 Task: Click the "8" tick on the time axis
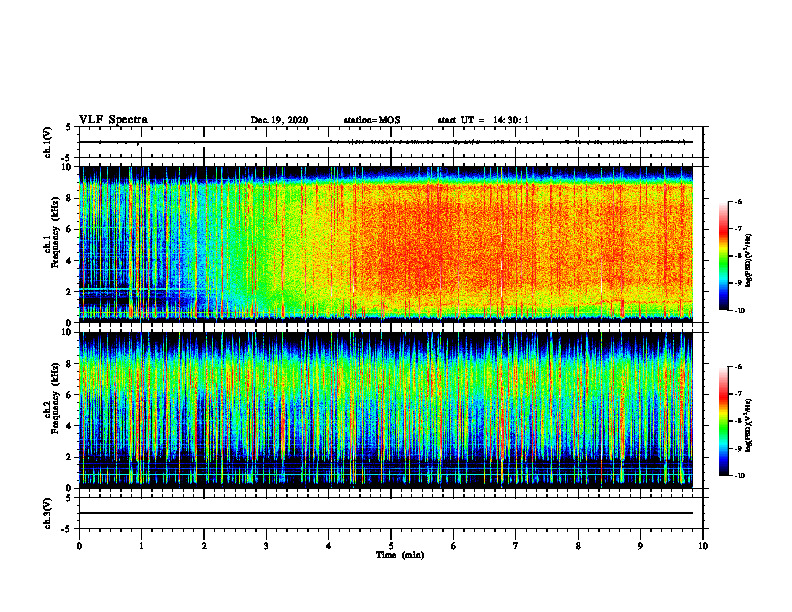click(578, 546)
